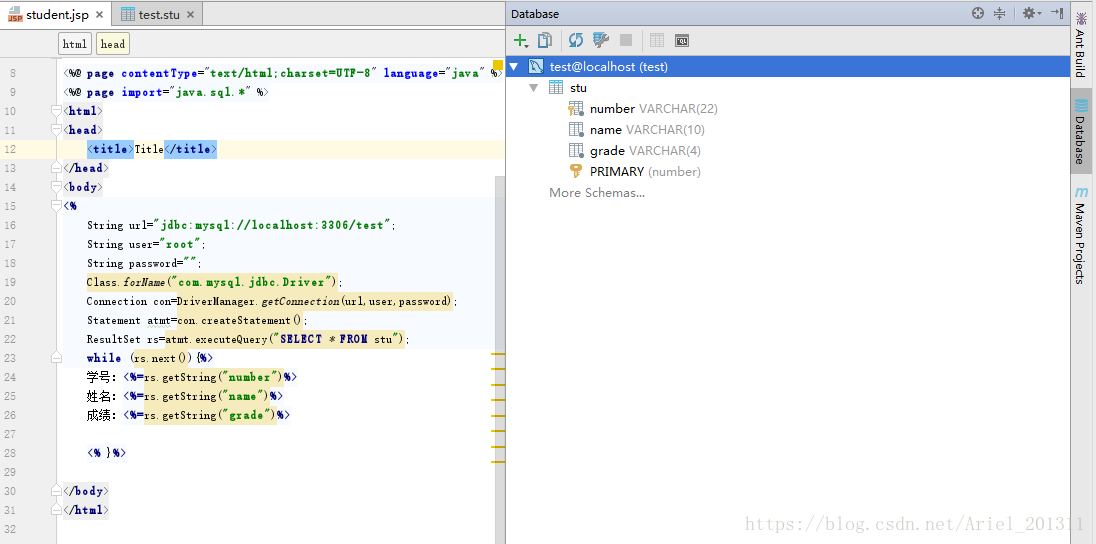Collapse the test@localhost data source node

tap(514, 67)
